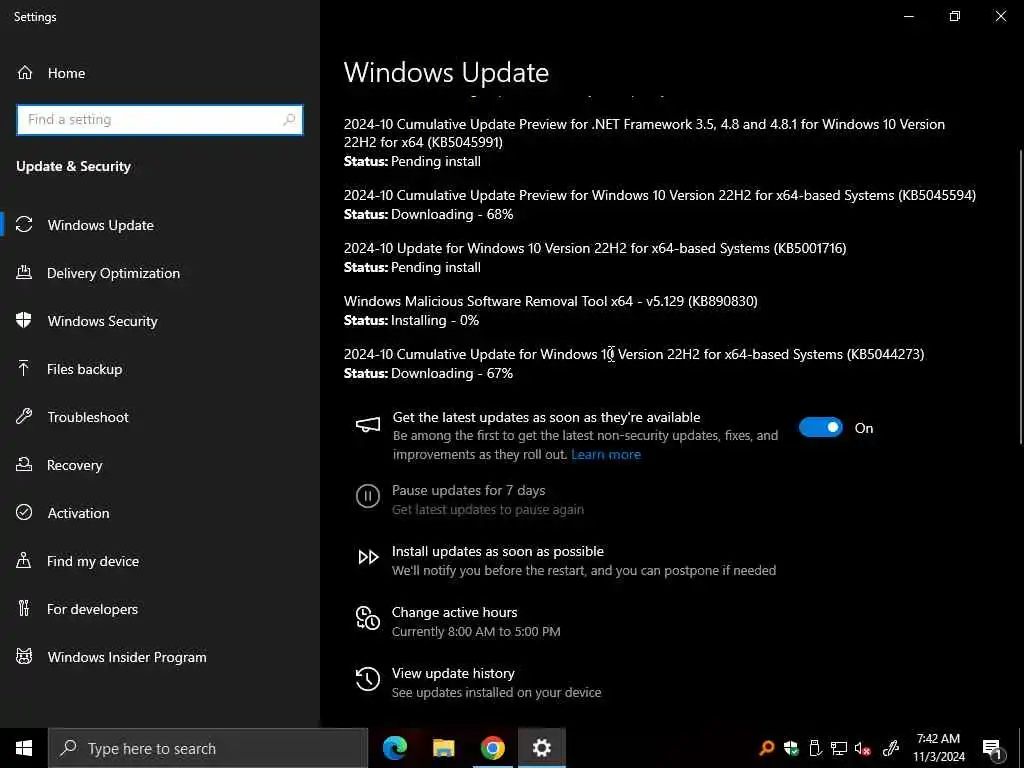Click the Activation checkmark icon

[24, 513]
